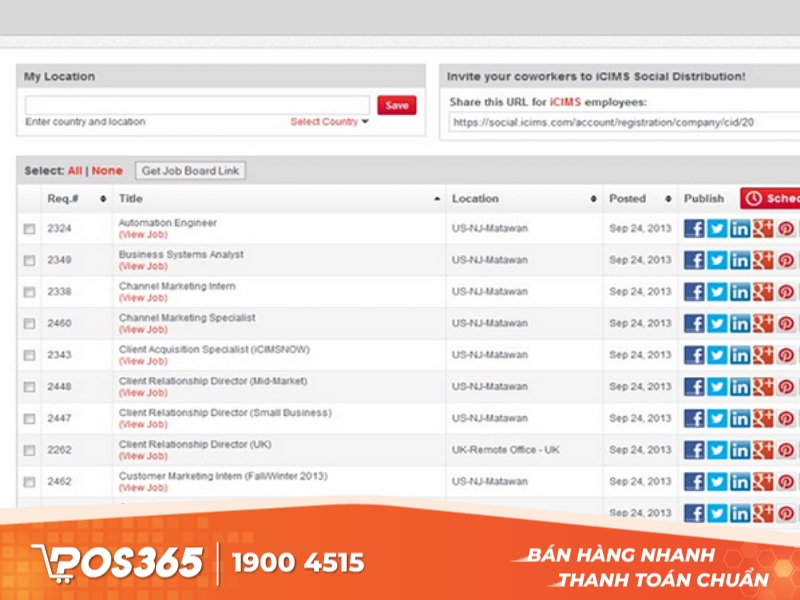Click View Job under Business Systems Analyst

click(x=143, y=267)
